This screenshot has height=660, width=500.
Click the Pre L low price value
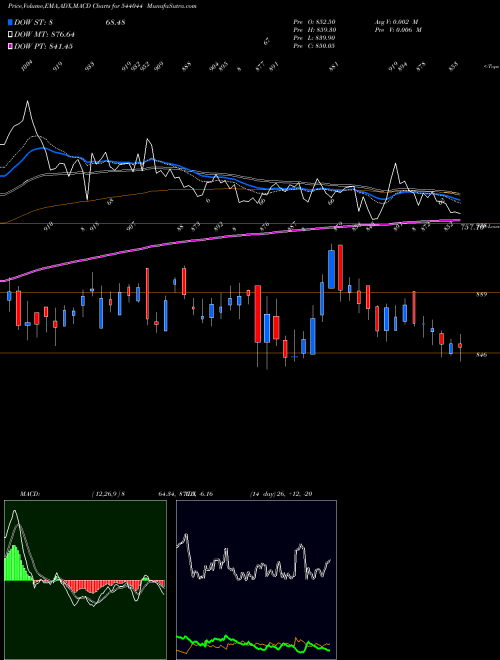pos(314,38)
